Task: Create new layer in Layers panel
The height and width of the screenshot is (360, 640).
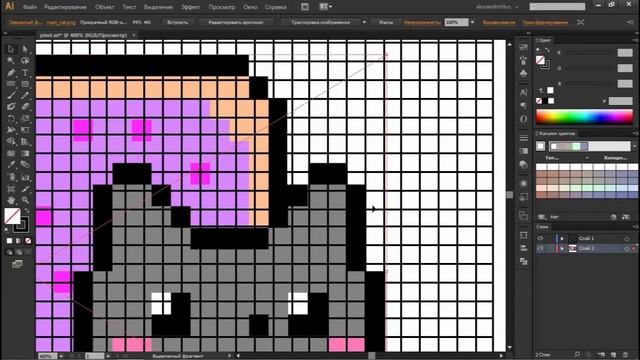Action: coord(613,354)
